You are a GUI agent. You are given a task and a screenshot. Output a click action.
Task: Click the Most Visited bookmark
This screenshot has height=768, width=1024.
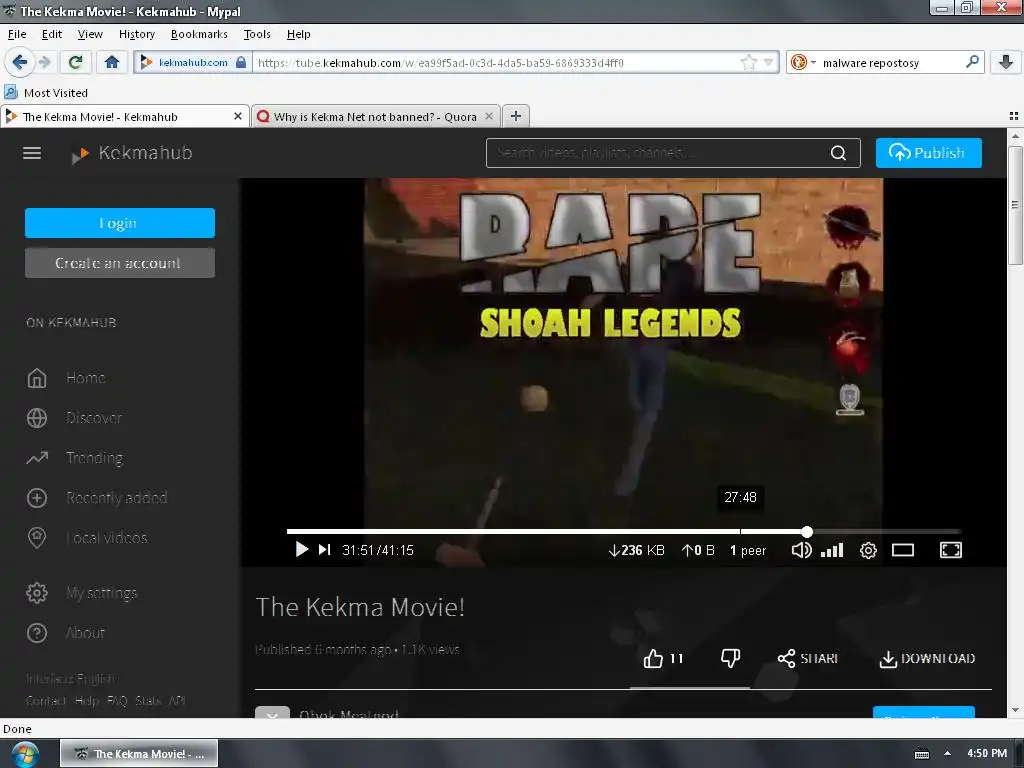pyautogui.click(x=46, y=93)
